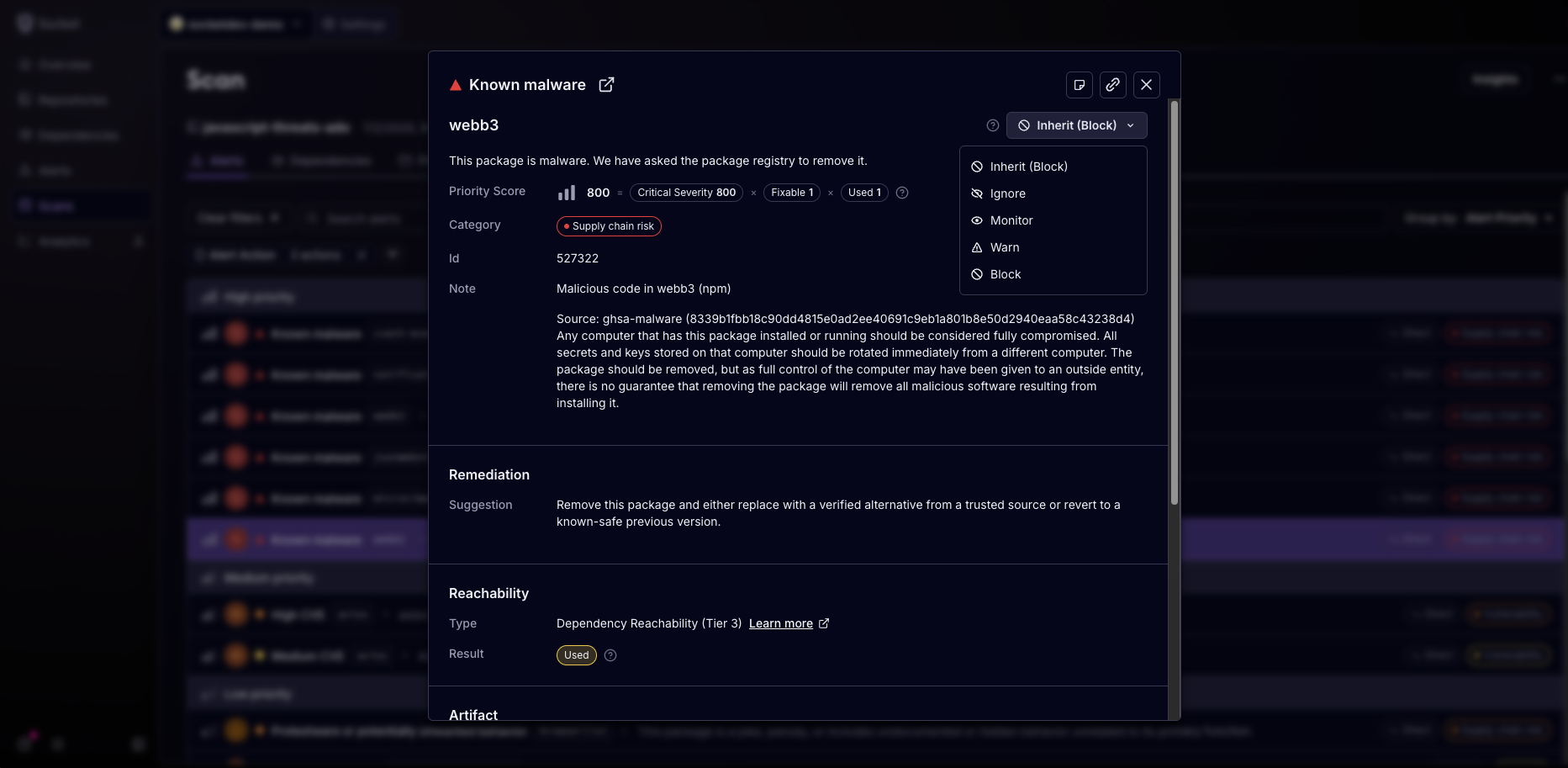
Task: Click Used 1 badge in priority score
Action: click(864, 193)
